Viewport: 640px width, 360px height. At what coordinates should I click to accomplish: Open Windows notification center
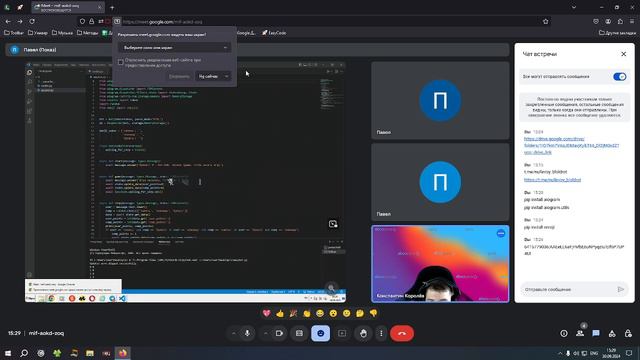coord(629,353)
